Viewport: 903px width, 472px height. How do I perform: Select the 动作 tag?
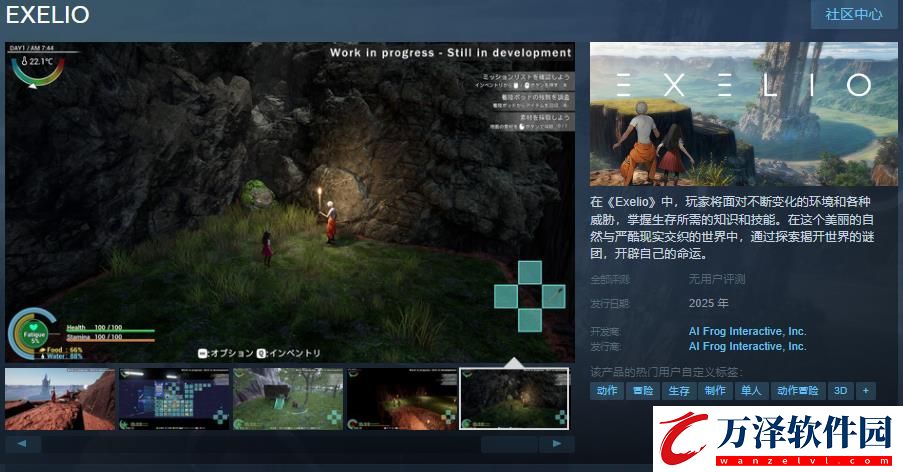click(x=607, y=390)
